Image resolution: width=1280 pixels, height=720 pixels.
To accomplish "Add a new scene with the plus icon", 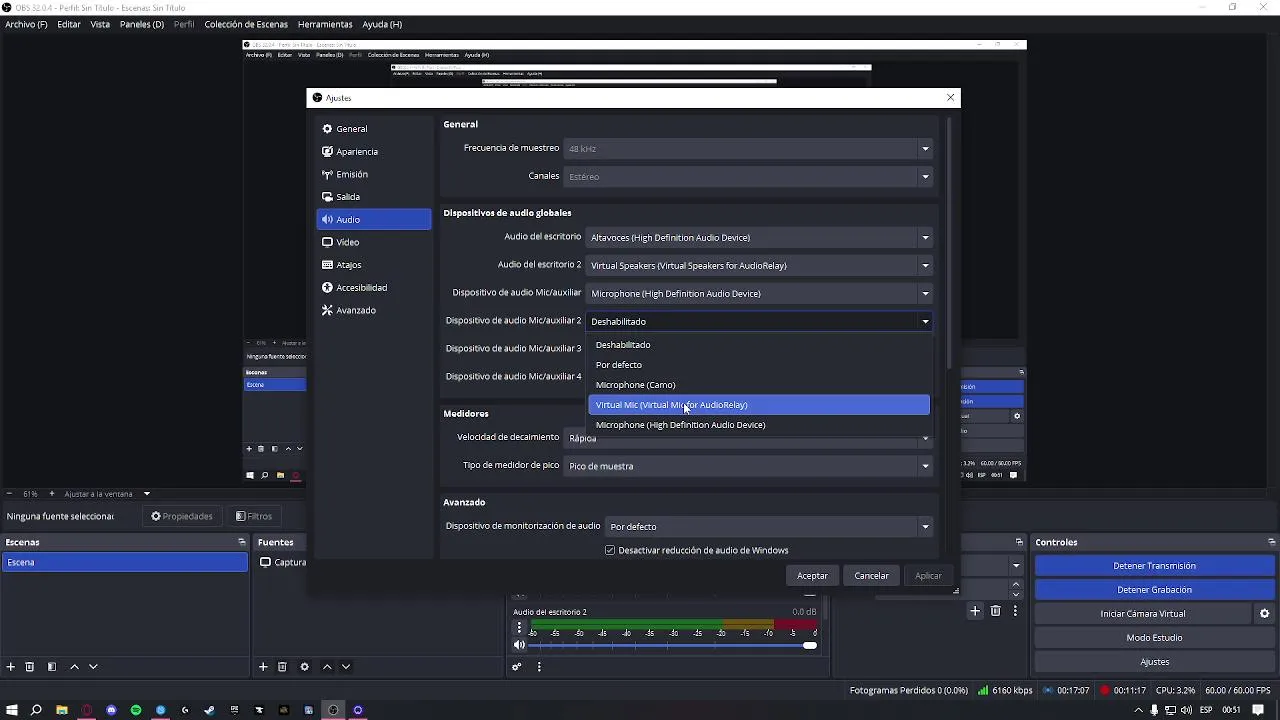I will pyautogui.click(x=11, y=667).
